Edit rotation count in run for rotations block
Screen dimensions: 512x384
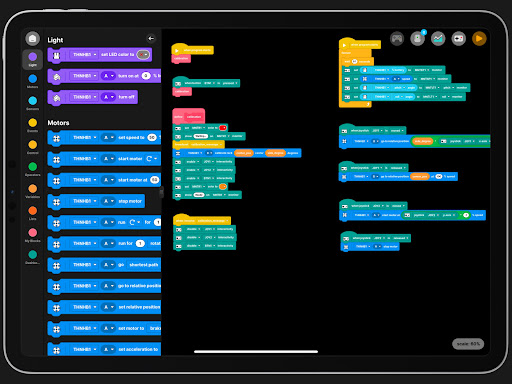click(140, 243)
